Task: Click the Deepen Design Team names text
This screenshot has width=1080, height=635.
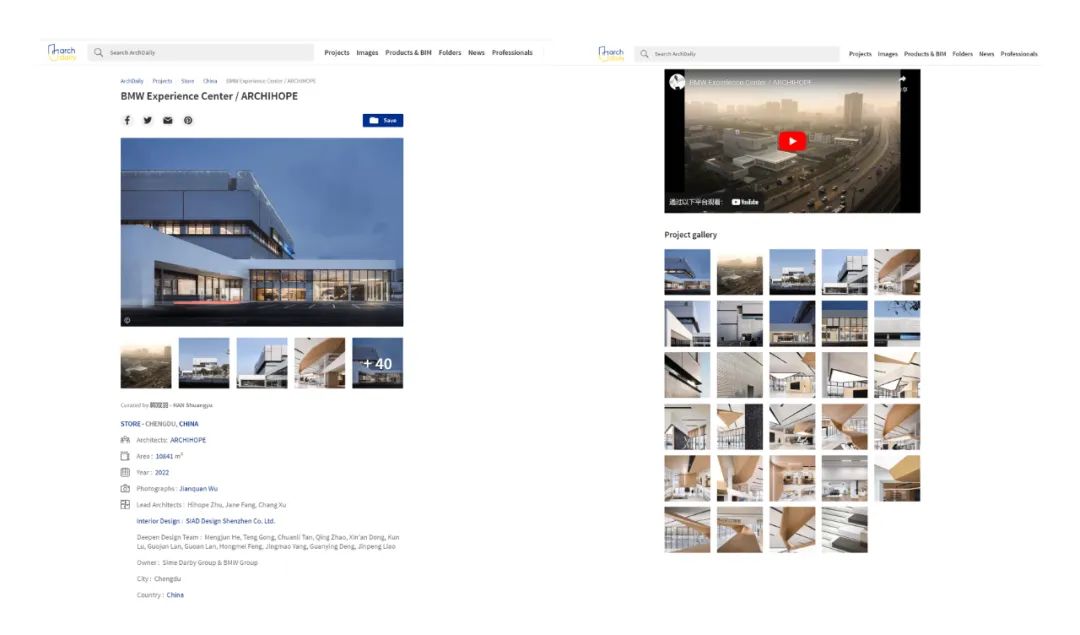Action: coord(268,542)
